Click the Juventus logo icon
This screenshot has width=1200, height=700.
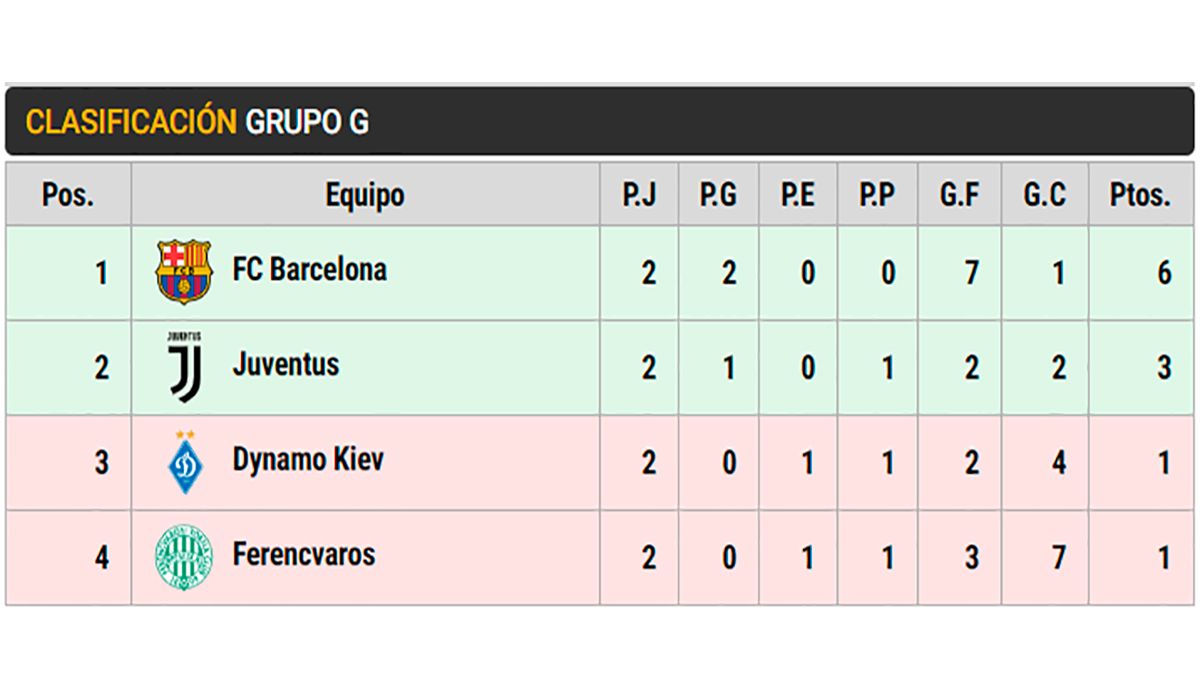[184, 367]
